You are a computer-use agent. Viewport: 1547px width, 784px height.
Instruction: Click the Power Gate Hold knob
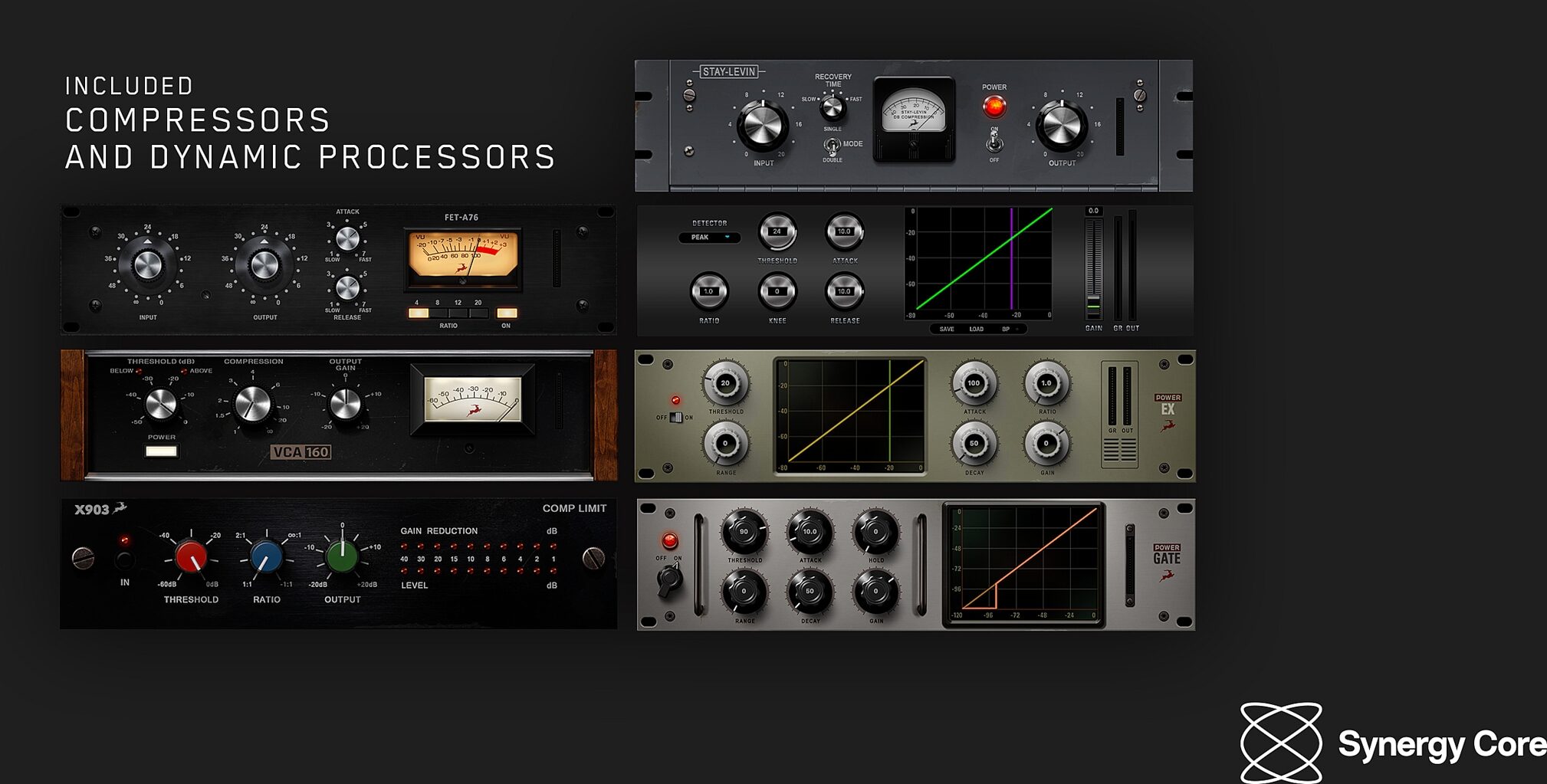875,532
